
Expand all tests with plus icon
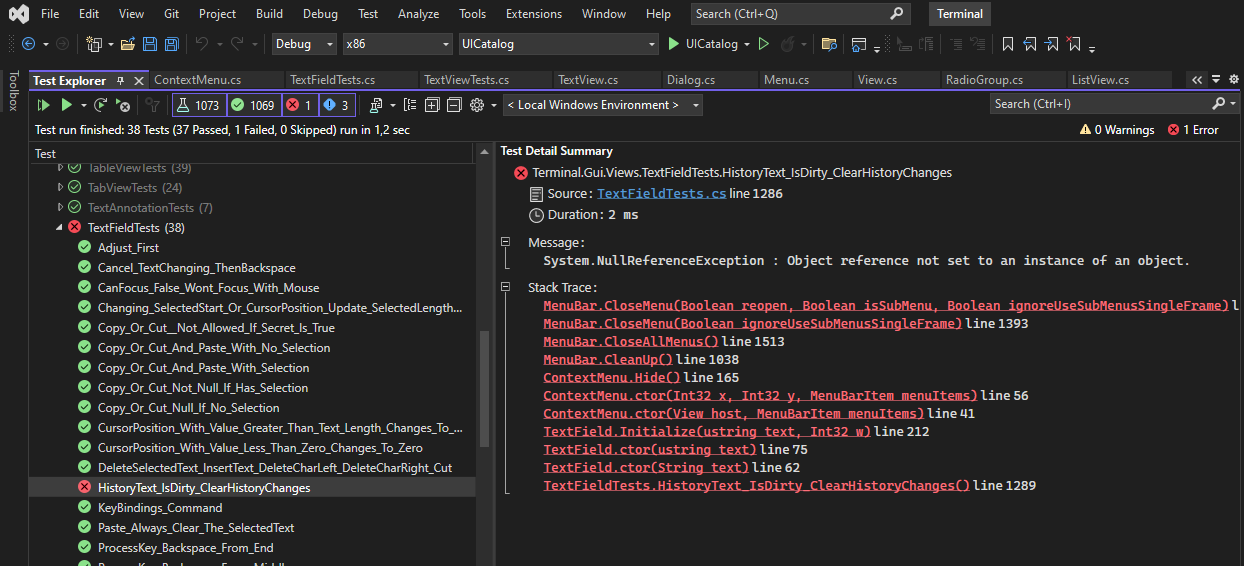[x=432, y=105]
